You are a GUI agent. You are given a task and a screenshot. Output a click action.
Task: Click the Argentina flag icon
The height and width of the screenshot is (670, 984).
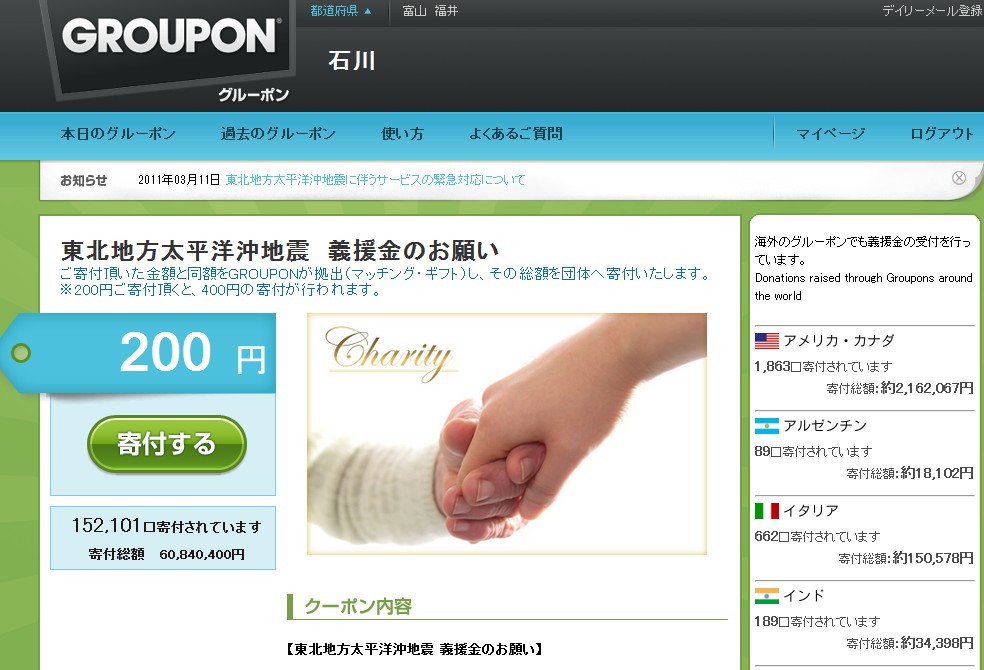767,426
